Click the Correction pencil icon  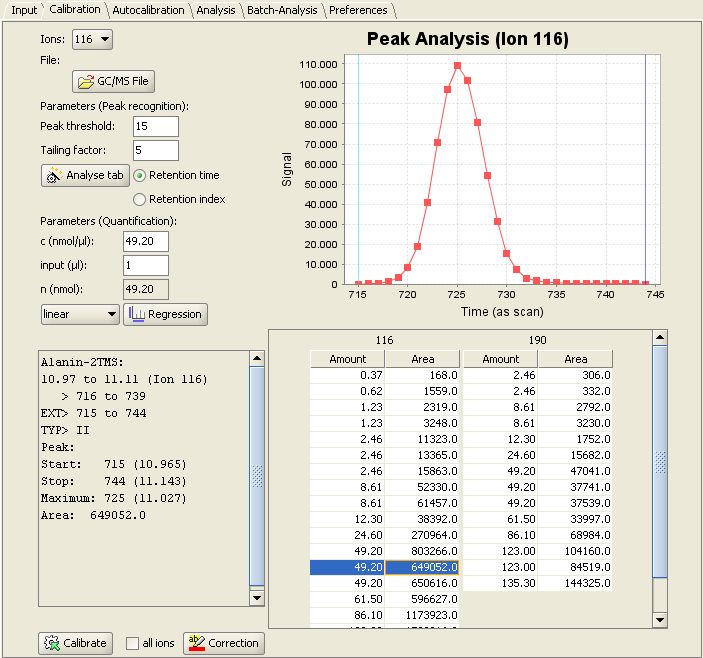(196, 643)
